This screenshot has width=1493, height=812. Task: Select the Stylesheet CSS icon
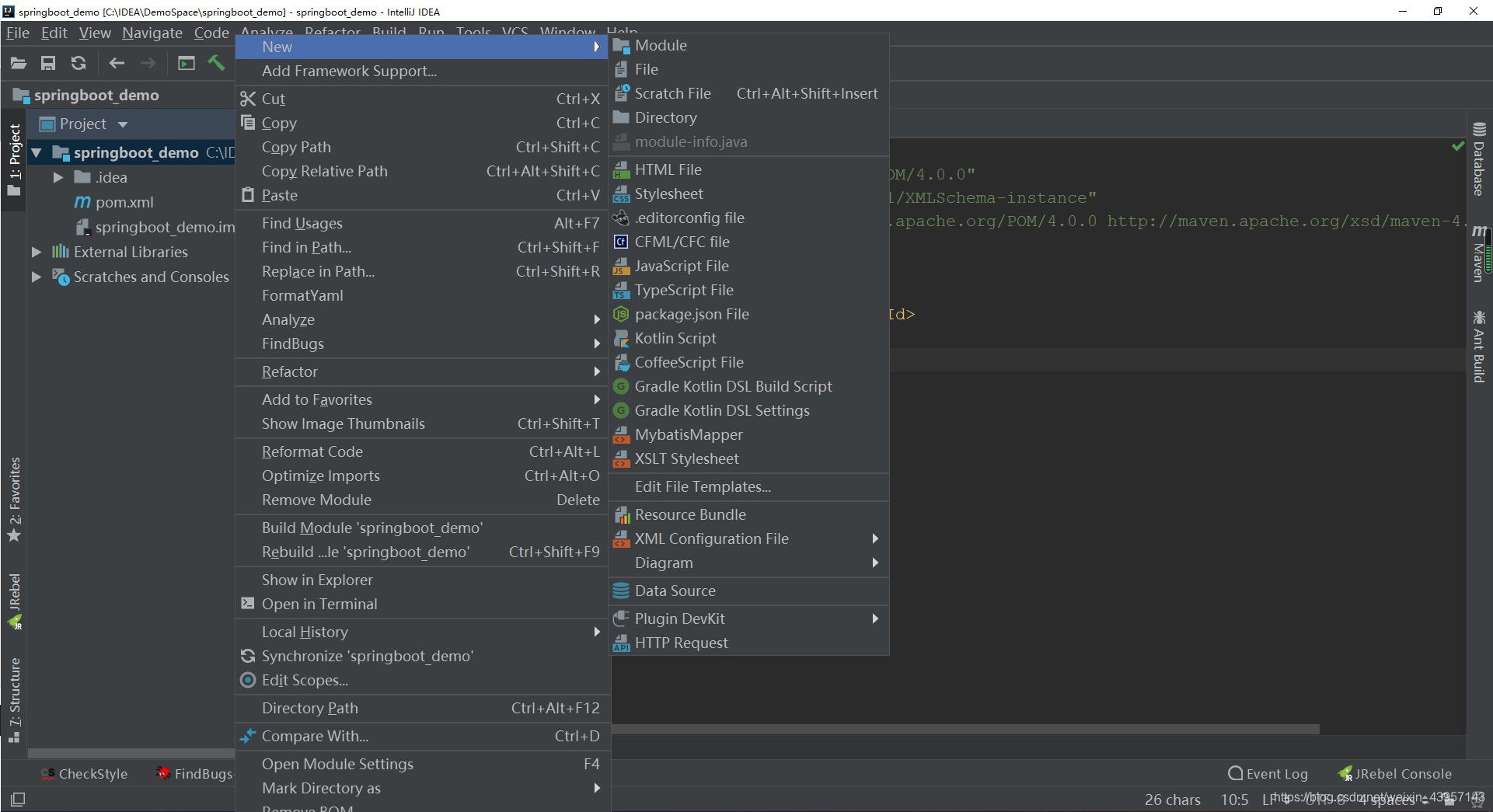click(x=621, y=194)
